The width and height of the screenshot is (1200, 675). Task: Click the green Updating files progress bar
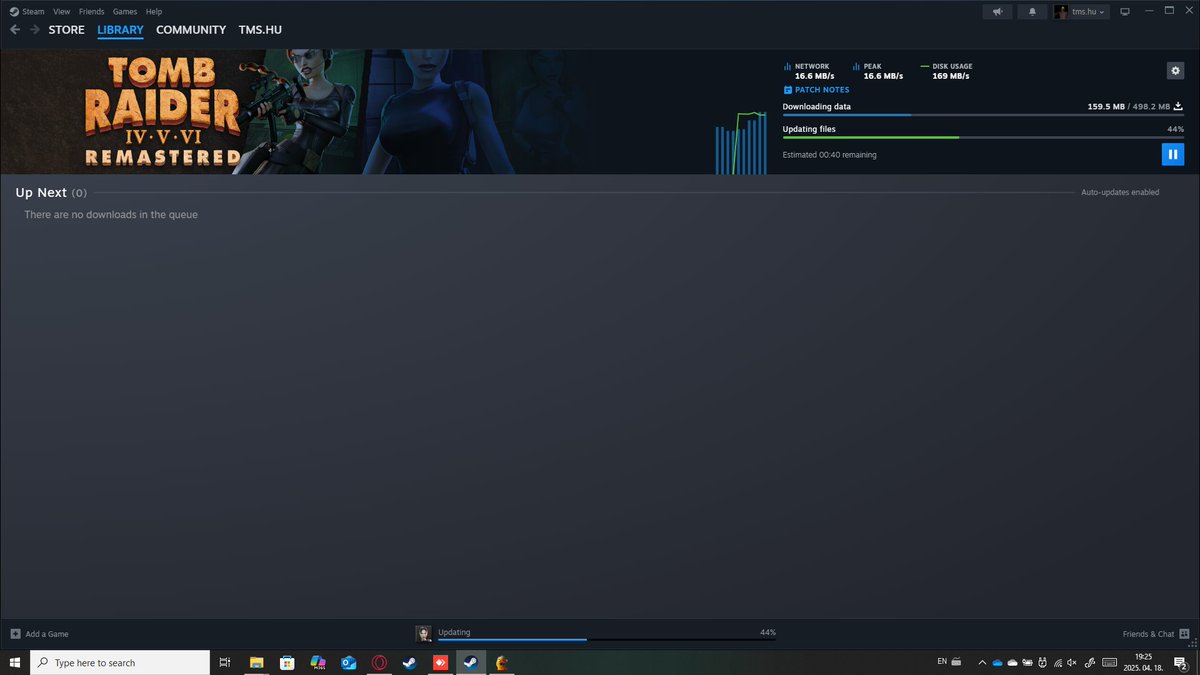pos(983,137)
